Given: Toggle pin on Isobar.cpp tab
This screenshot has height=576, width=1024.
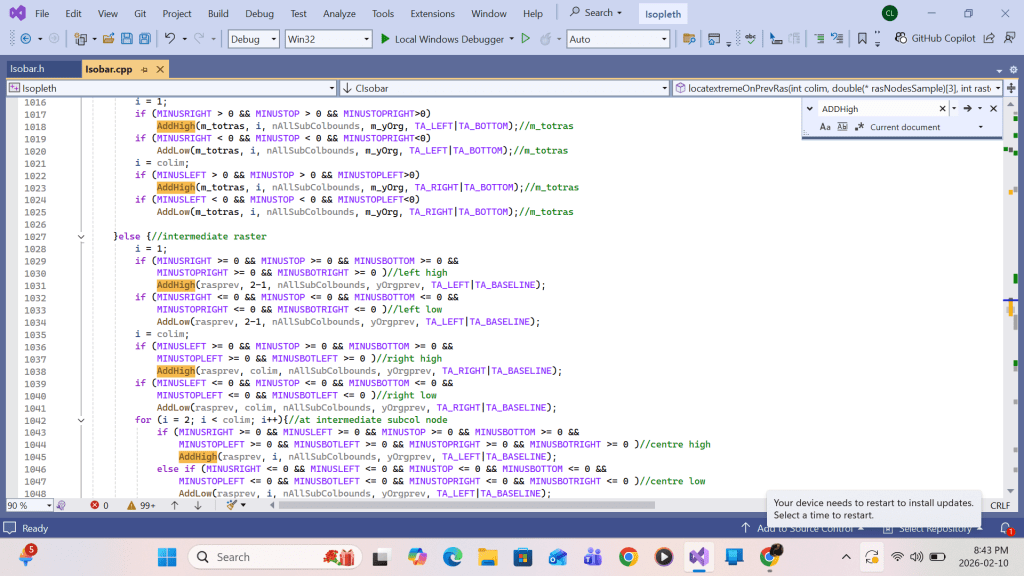Looking at the screenshot, I should click(x=144, y=69).
